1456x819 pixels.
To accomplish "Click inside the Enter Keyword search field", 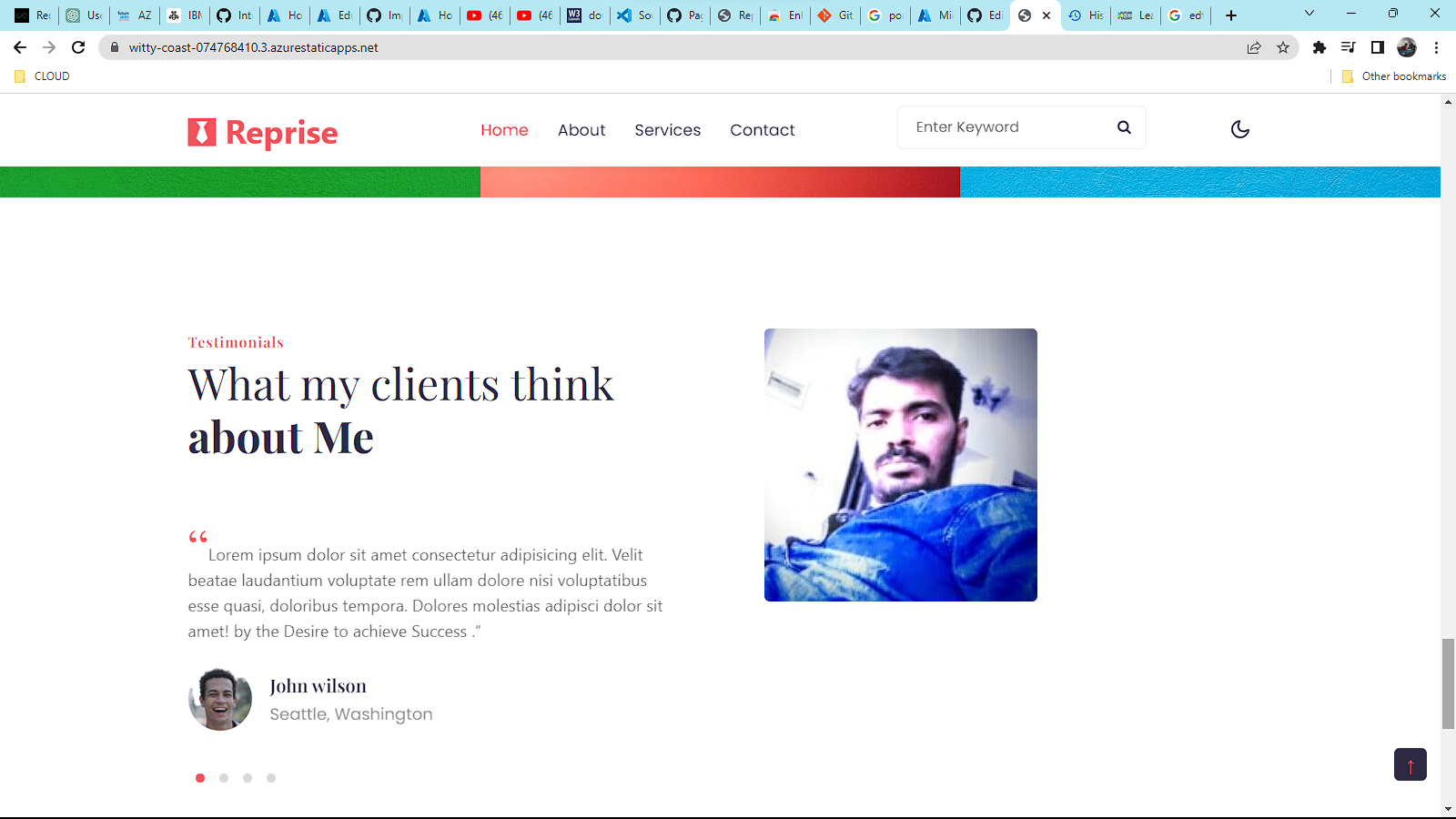I will coord(992,127).
